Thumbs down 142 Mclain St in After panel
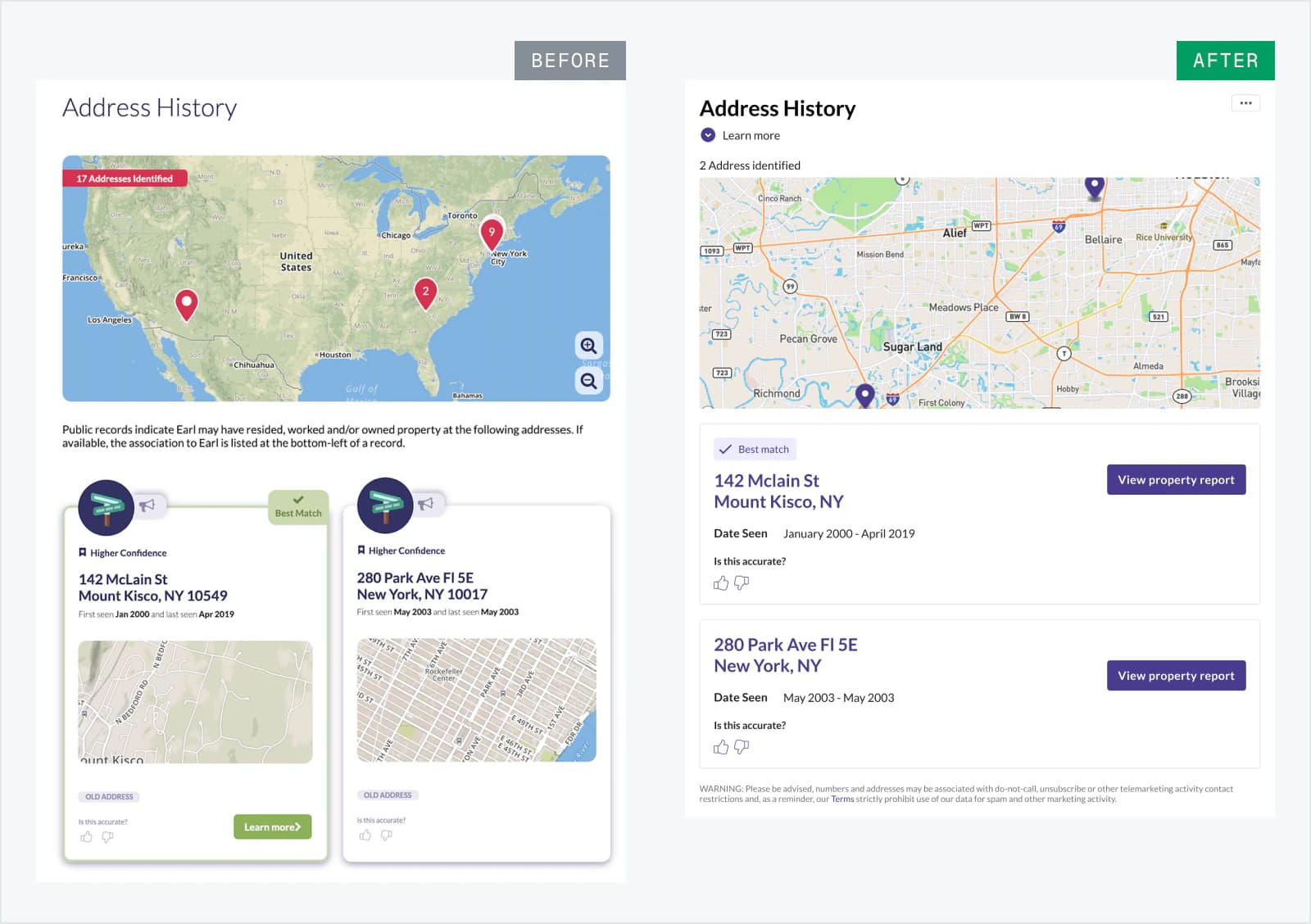The width and height of the screenshot is (1311, 924). point(742,583)
